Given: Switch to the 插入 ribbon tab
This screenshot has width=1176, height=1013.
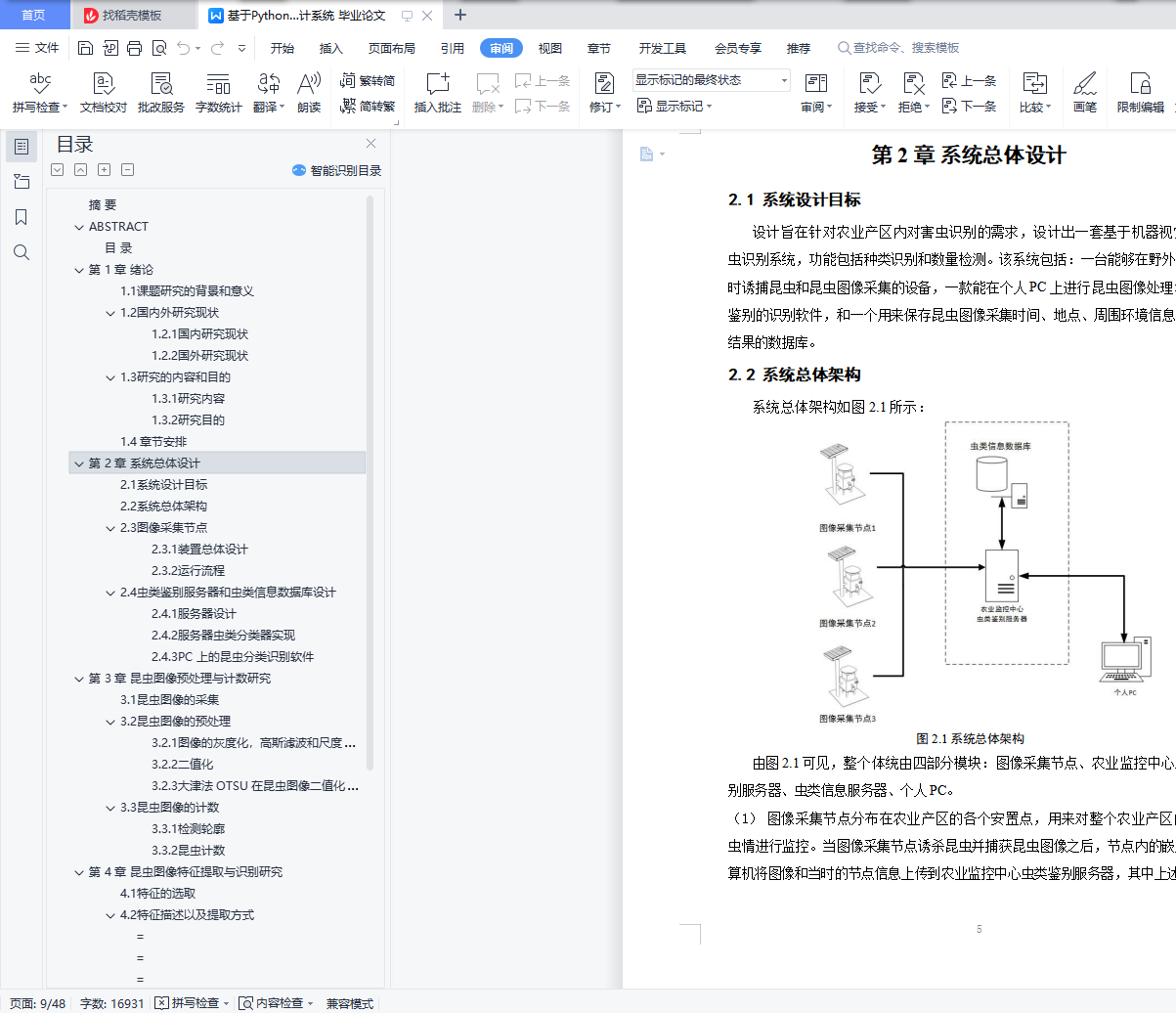Looking at the screenshot, I should (331, 48).
